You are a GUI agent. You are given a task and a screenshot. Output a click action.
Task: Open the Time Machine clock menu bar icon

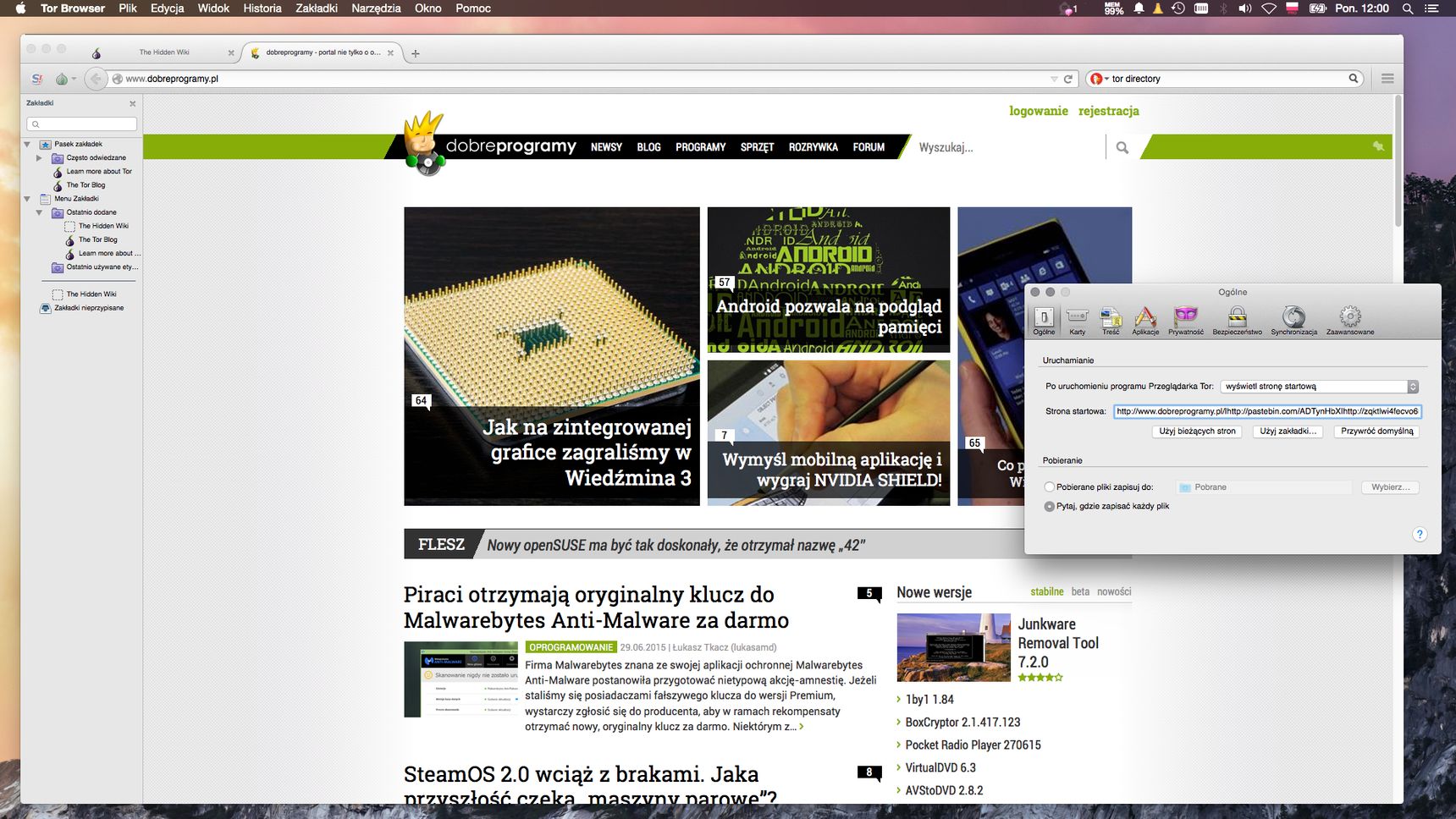[1177, 8]
